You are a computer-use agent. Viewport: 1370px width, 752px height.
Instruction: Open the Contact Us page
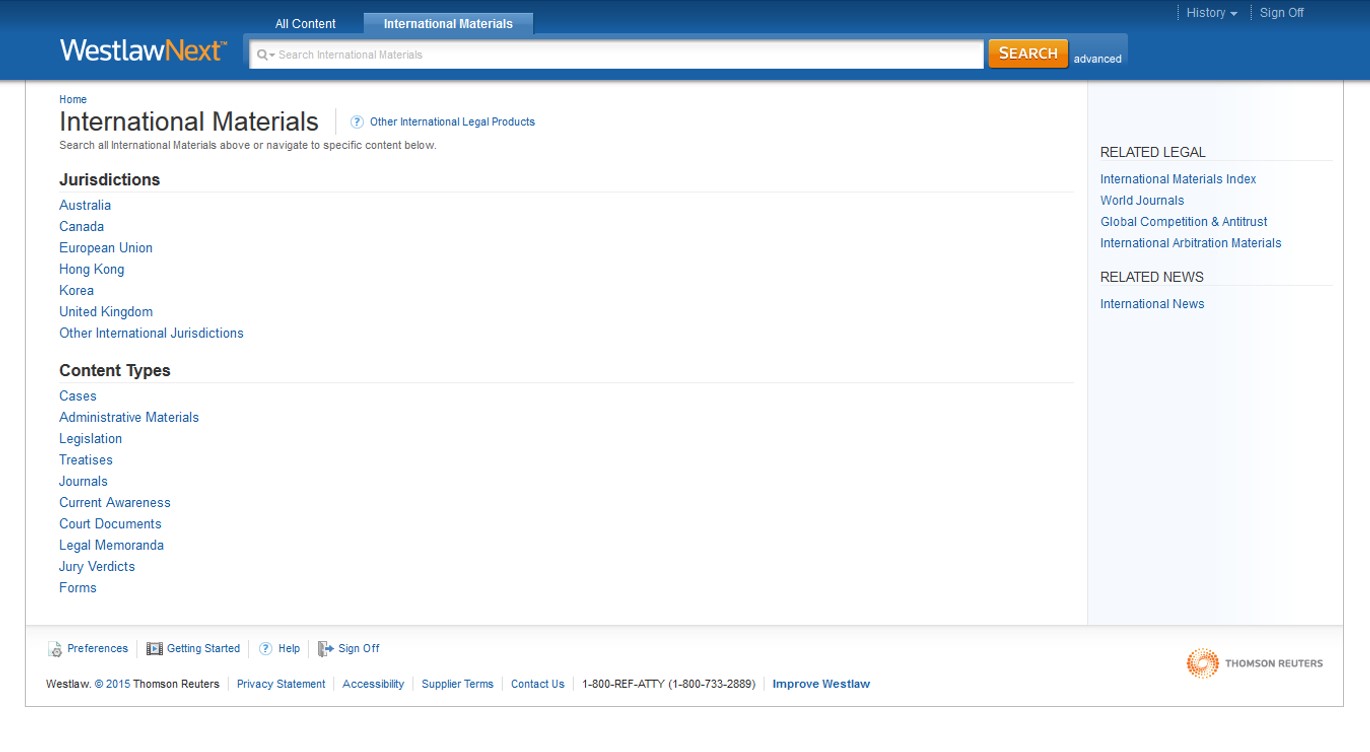(538, 685)
